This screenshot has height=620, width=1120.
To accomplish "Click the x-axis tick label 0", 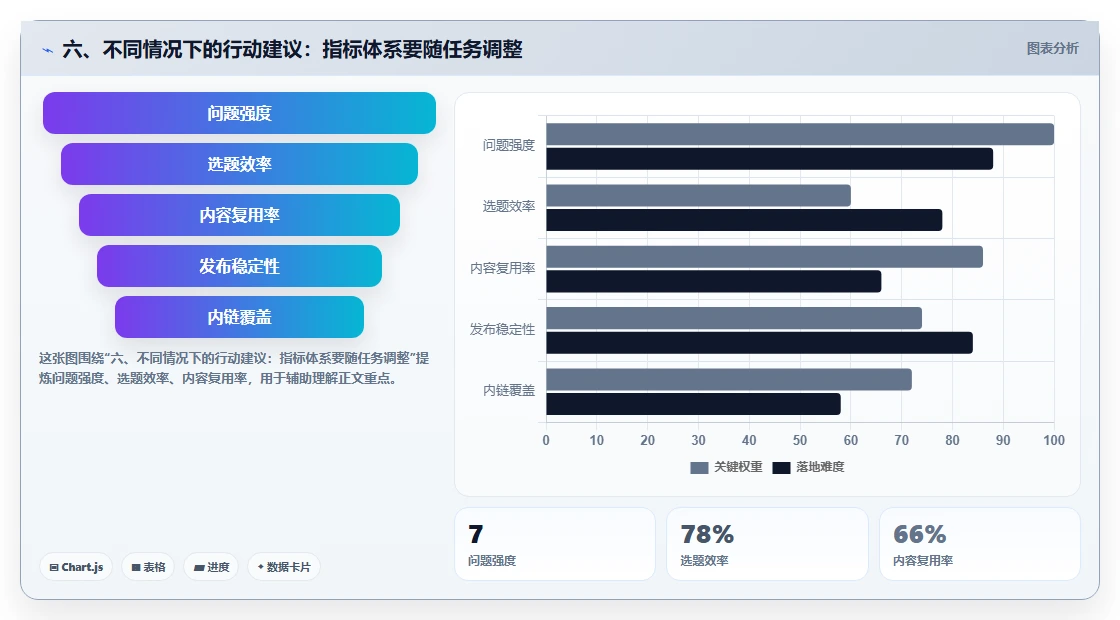I will point(546,441).
